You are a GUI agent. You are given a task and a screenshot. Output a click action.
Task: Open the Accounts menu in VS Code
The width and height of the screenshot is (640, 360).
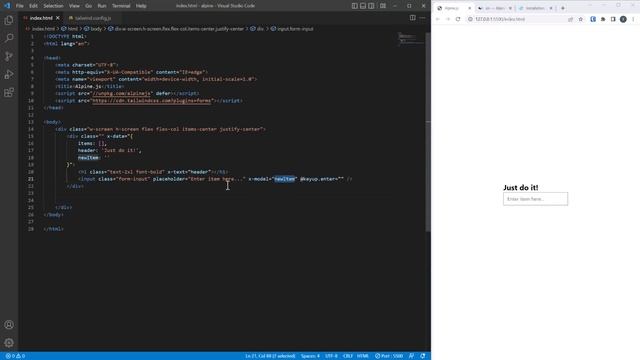pyautogui.click(x=9, y=325)
